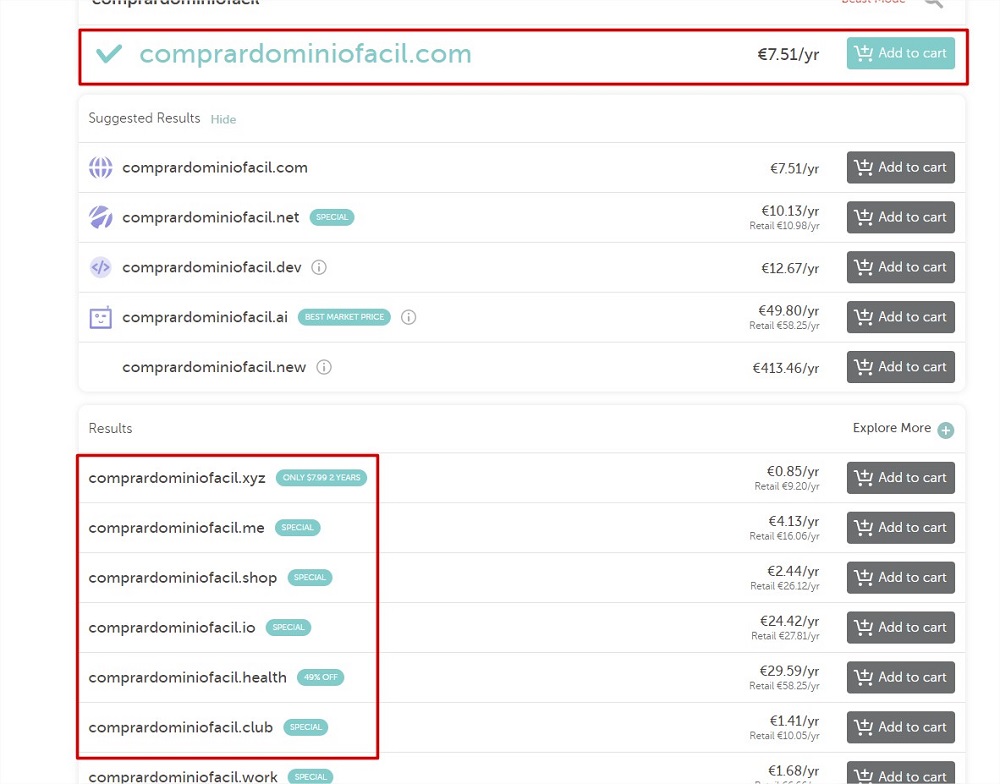Add comprardominiofacil.shop to cart
This screenshot has width=1000, height=784.
point(901,577)
